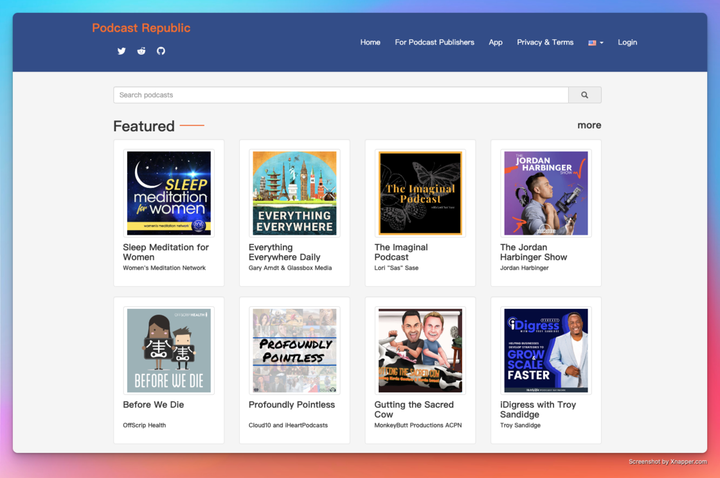The image size is (720, 478).
Task: Select Profoundly Pointless podcast thumbnail
Action: [294, 350]
